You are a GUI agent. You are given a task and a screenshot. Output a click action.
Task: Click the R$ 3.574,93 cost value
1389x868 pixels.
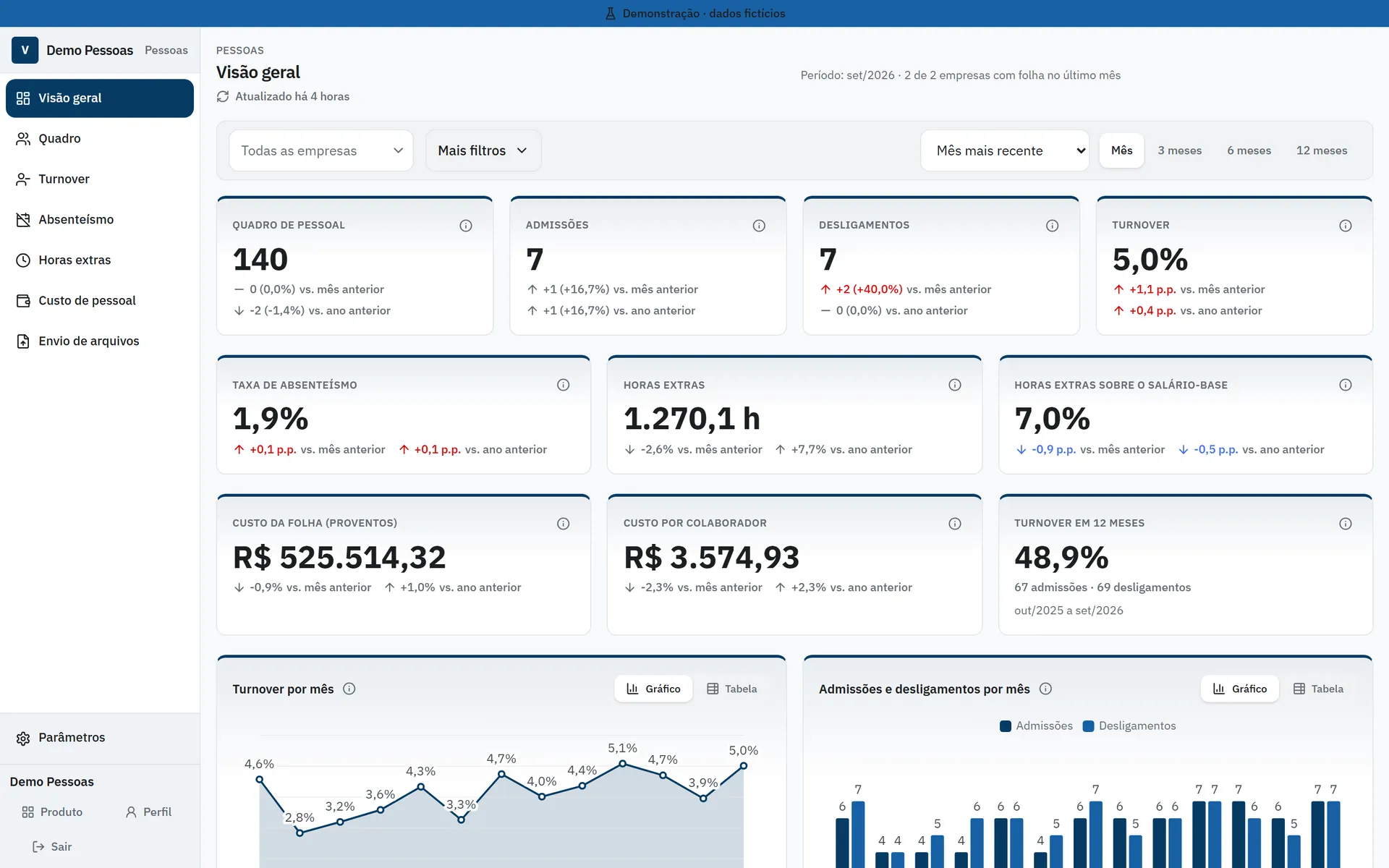(x=711, y=557)
